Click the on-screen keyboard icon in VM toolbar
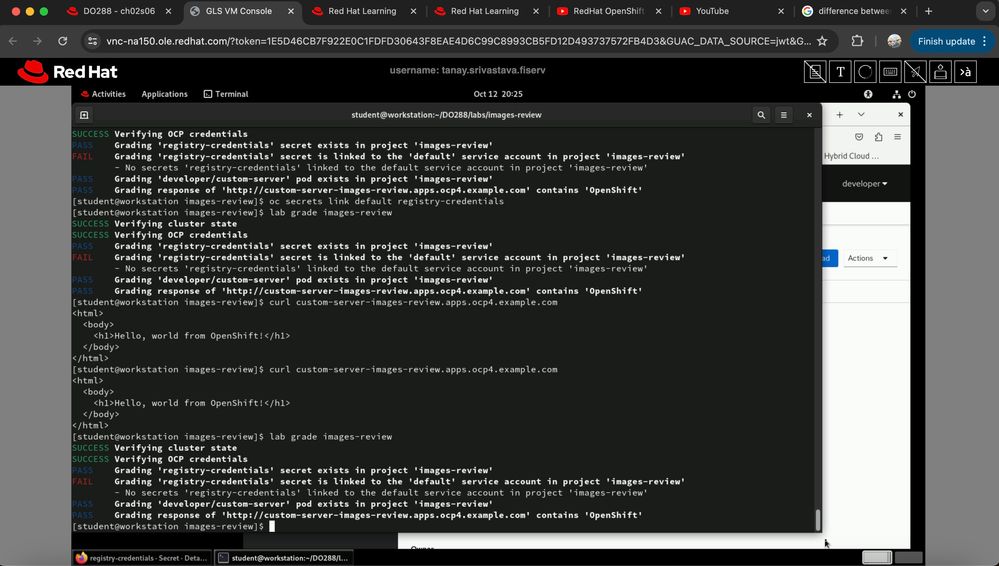Image resolution: width=999 pixels, height=566 pixels. pyautogui.click(x=890, y=72)
